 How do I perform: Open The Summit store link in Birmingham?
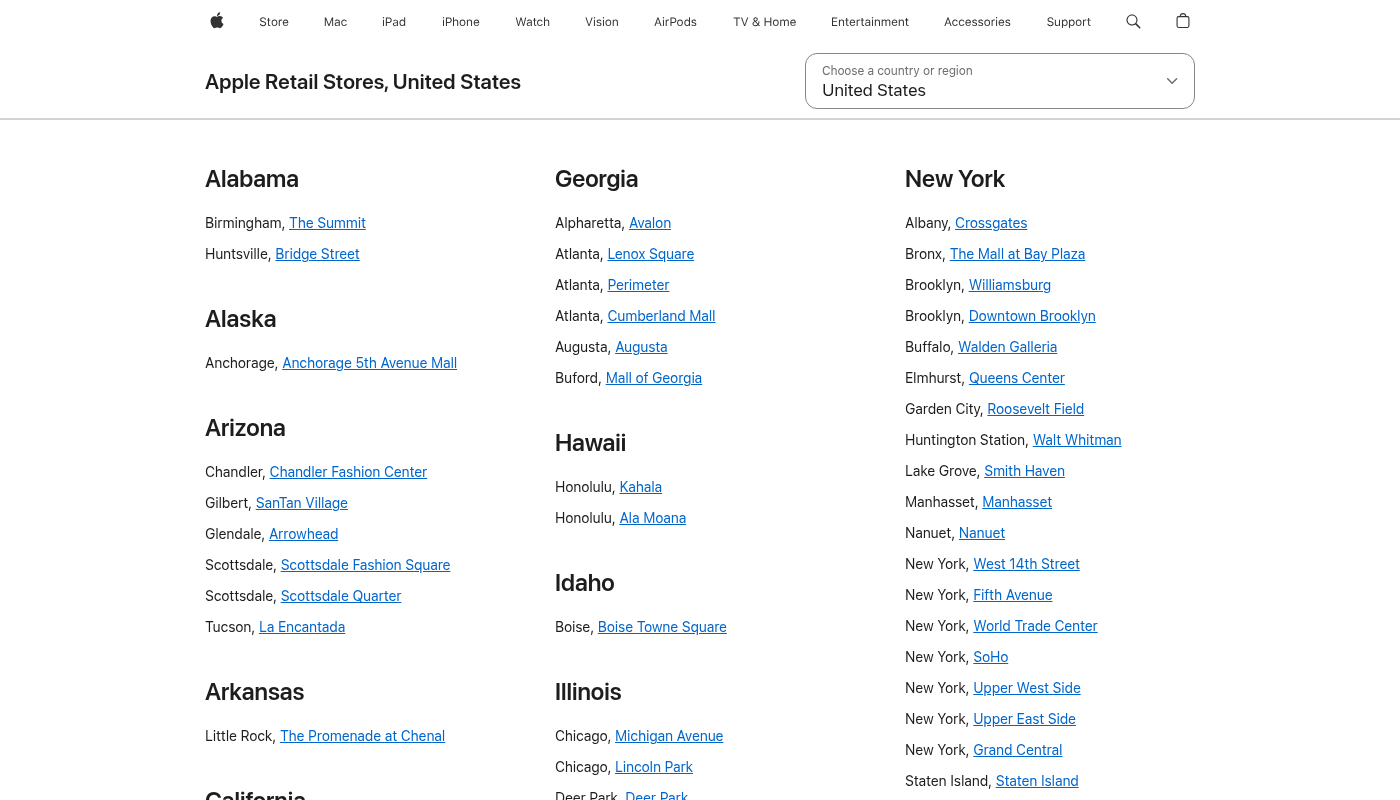(x=327, y=223)
